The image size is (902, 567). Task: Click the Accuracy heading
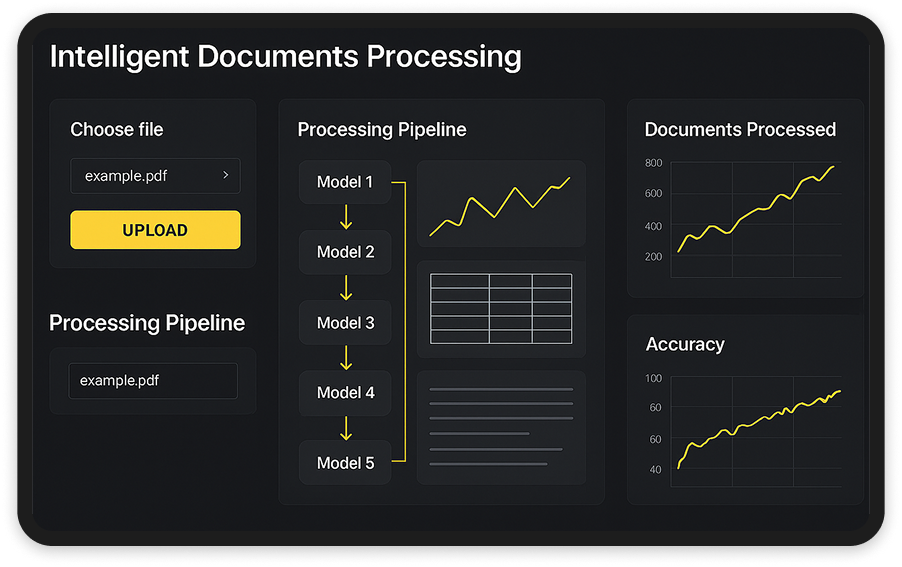click(x=685, y=344)
